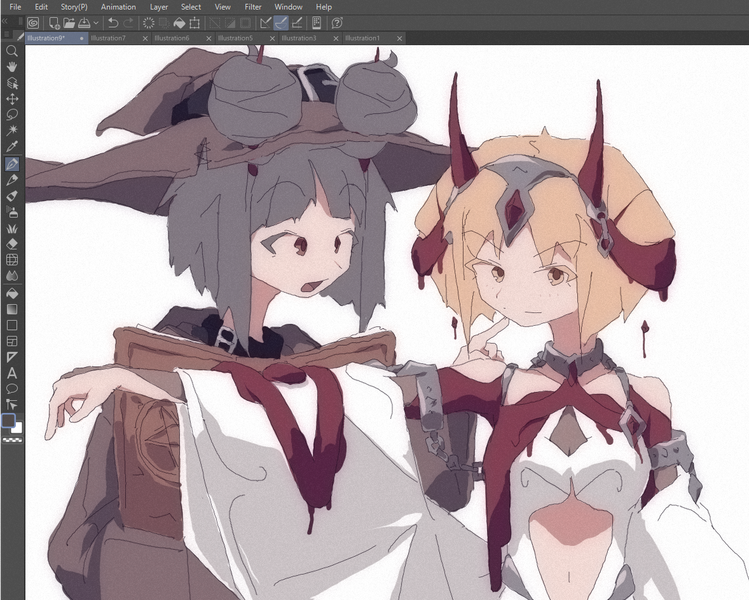Click the main foreground color swatch
The image size is (749, 600).
pos(9,420)
